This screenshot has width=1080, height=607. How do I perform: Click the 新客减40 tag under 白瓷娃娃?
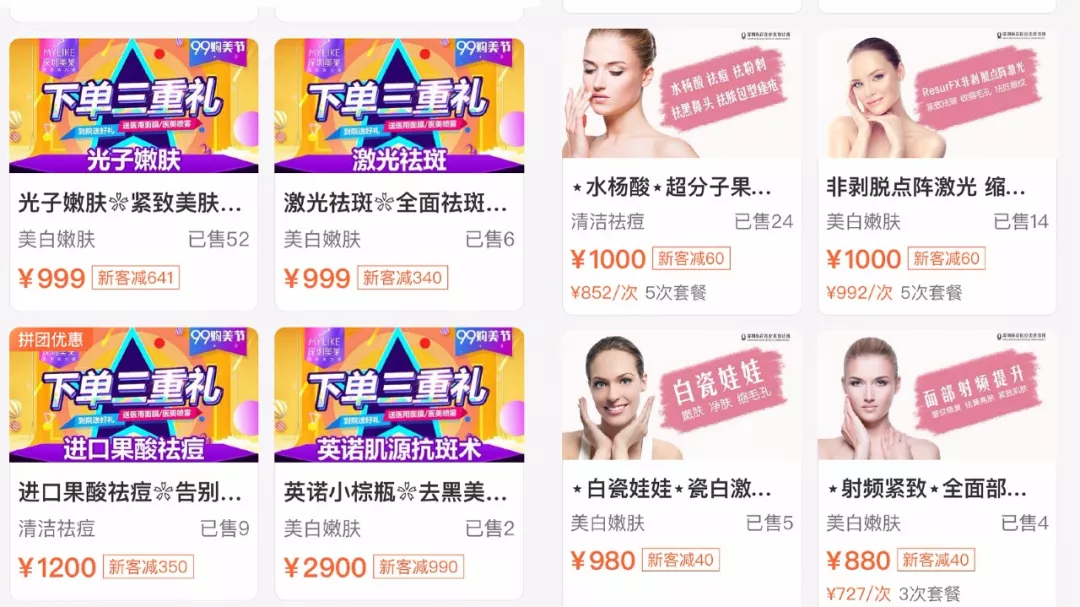point(681,560)
